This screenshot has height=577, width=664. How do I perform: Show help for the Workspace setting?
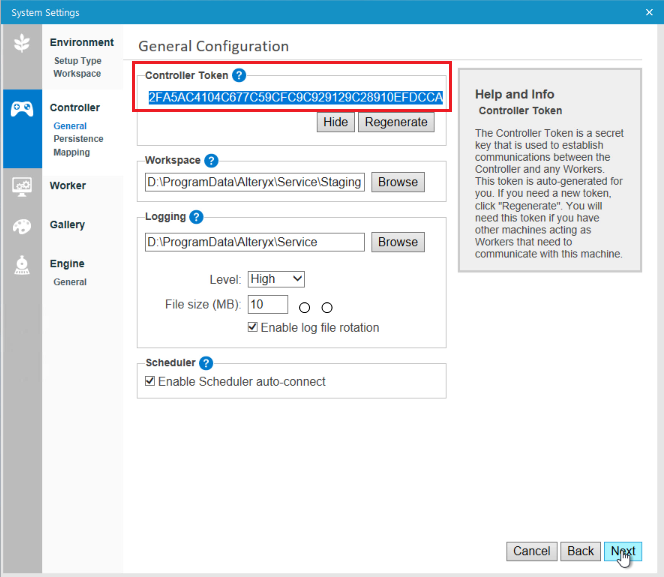click(x=211, y=160)
